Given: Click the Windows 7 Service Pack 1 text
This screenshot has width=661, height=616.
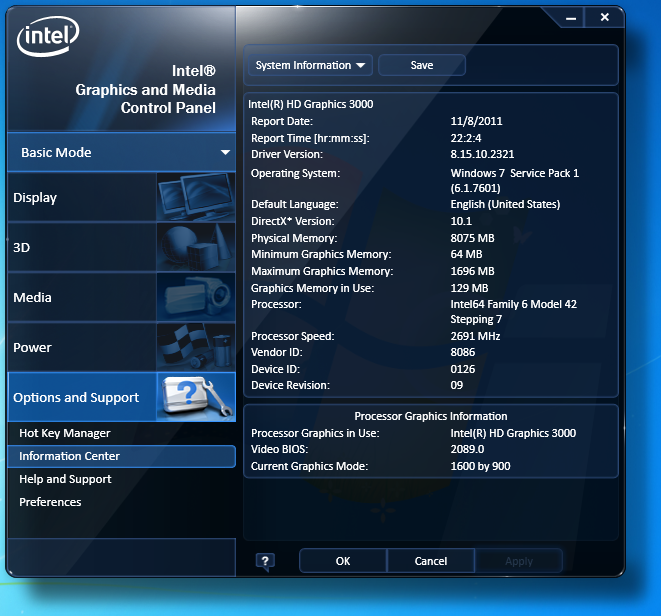Looking at the screenshot, I should [x=515, y=173].
